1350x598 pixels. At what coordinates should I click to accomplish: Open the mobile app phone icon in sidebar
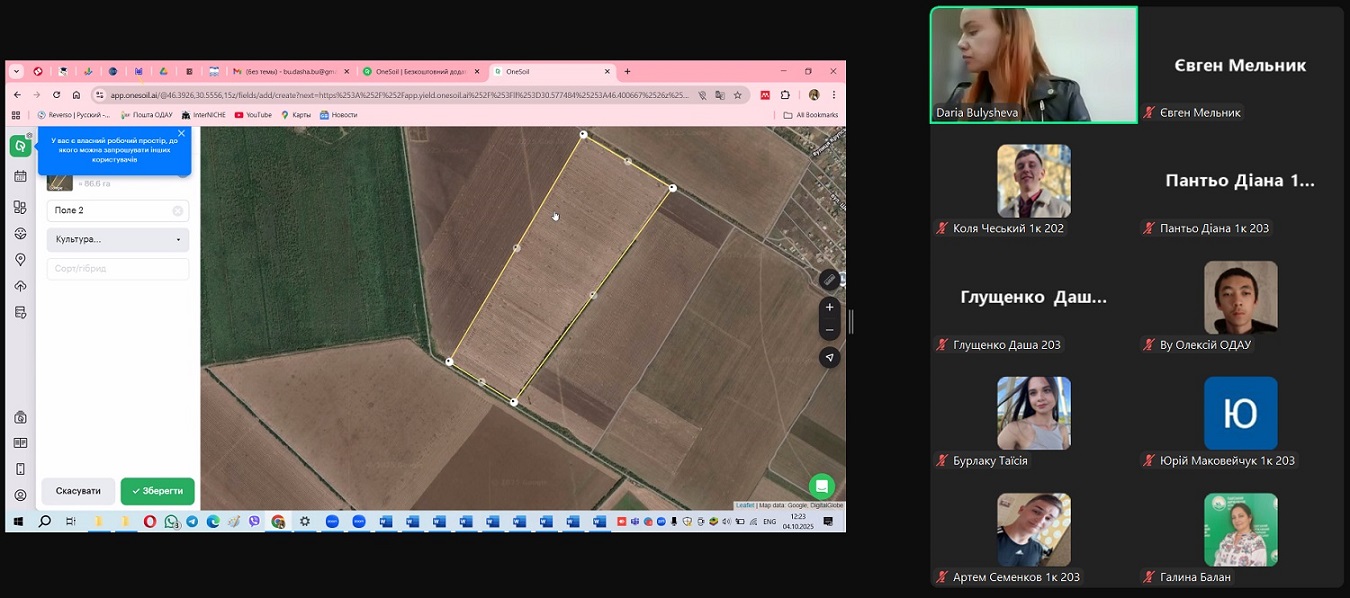tap(20, 469)
